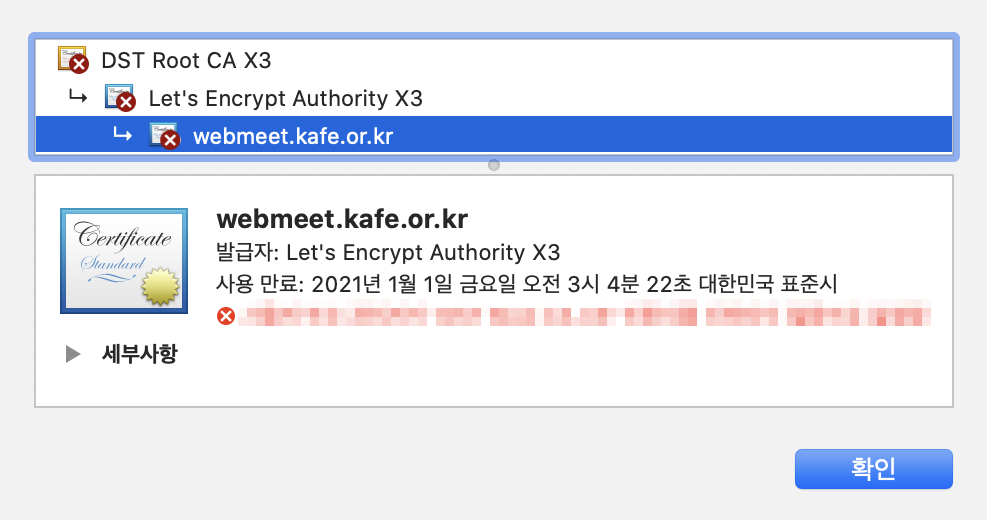This screenshot has width=987, height=520.
Task: Click the blurred red error message text
Action: click(585, 314)
